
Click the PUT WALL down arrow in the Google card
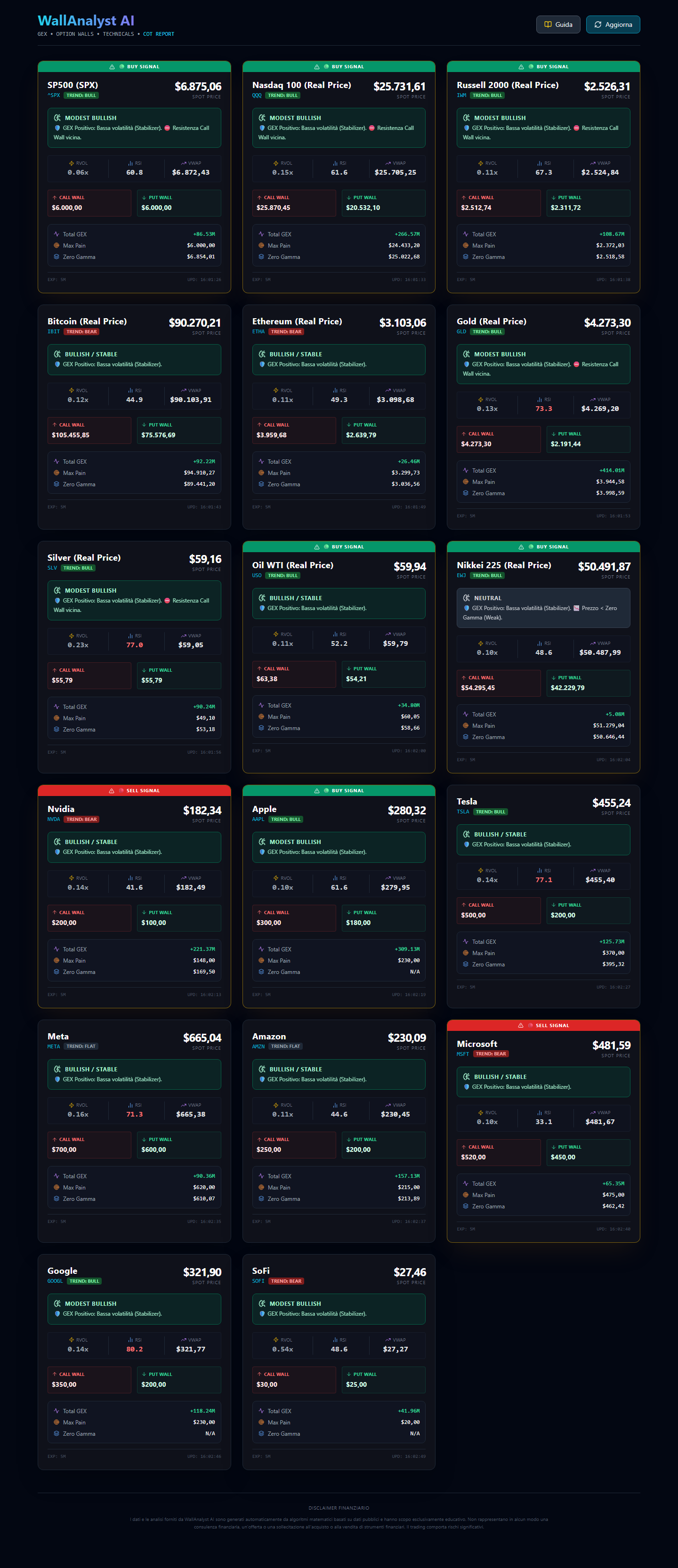(144, 1375)
